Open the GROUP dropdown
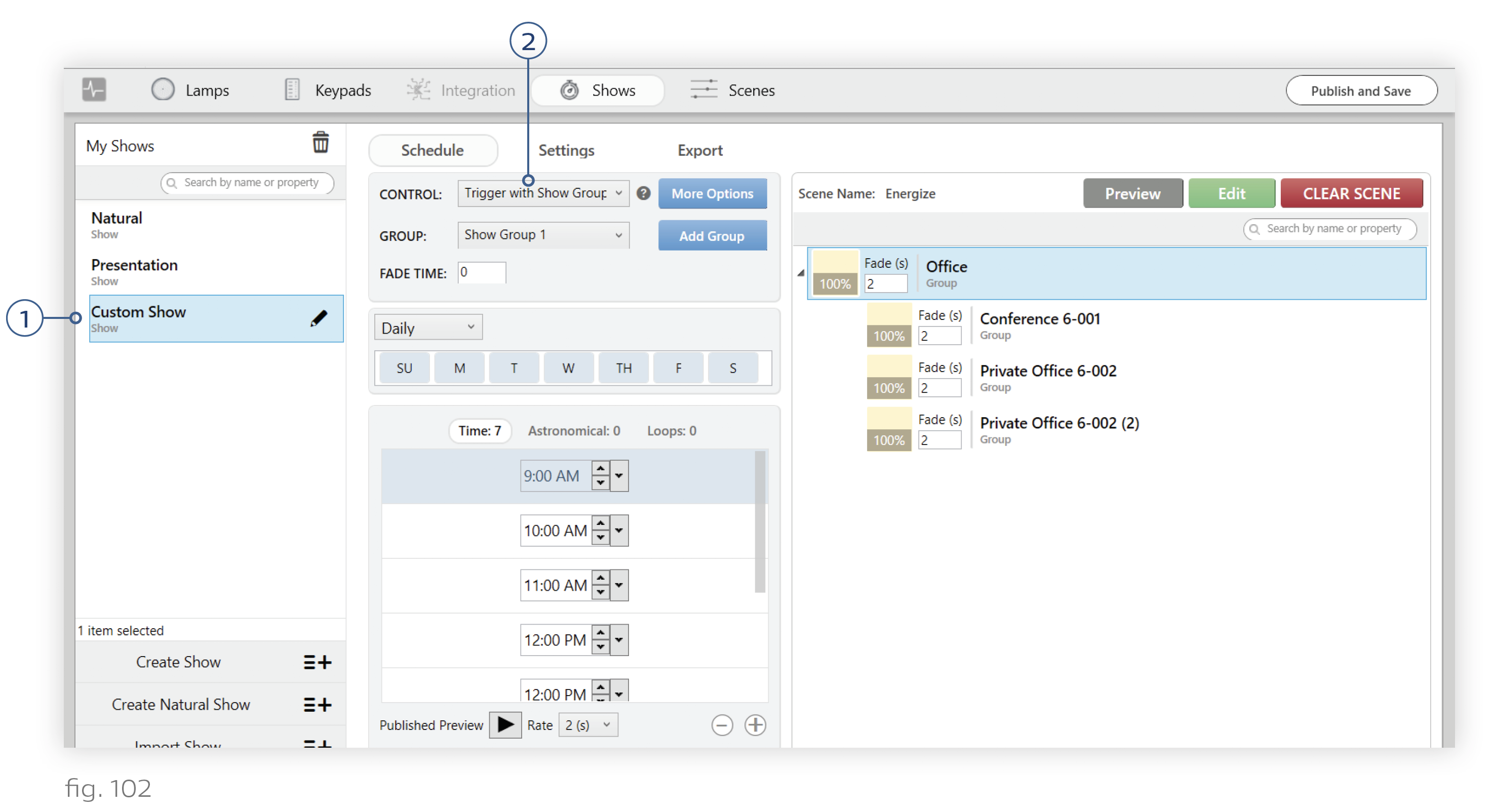This screenshot has height=812, width=1493. pos(542,234)
